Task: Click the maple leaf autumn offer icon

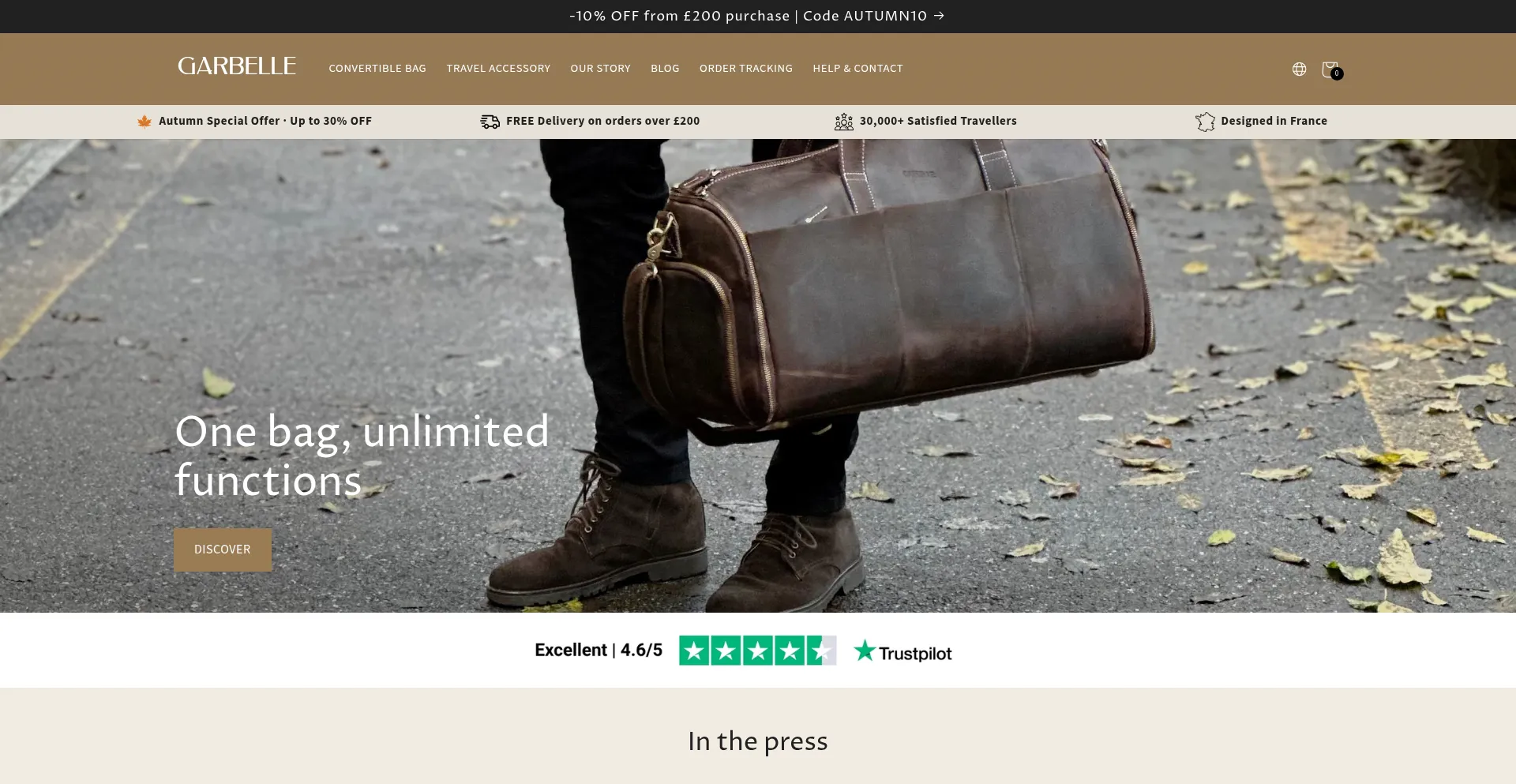Action: coord(144,122)
